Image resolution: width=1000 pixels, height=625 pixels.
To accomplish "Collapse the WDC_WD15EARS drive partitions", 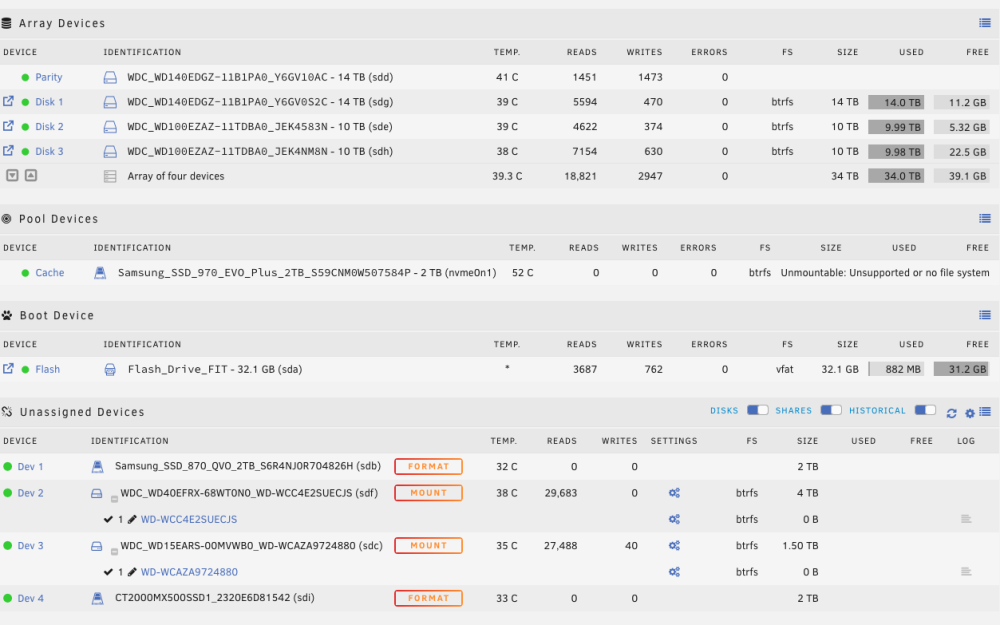I will pos(114,552).
